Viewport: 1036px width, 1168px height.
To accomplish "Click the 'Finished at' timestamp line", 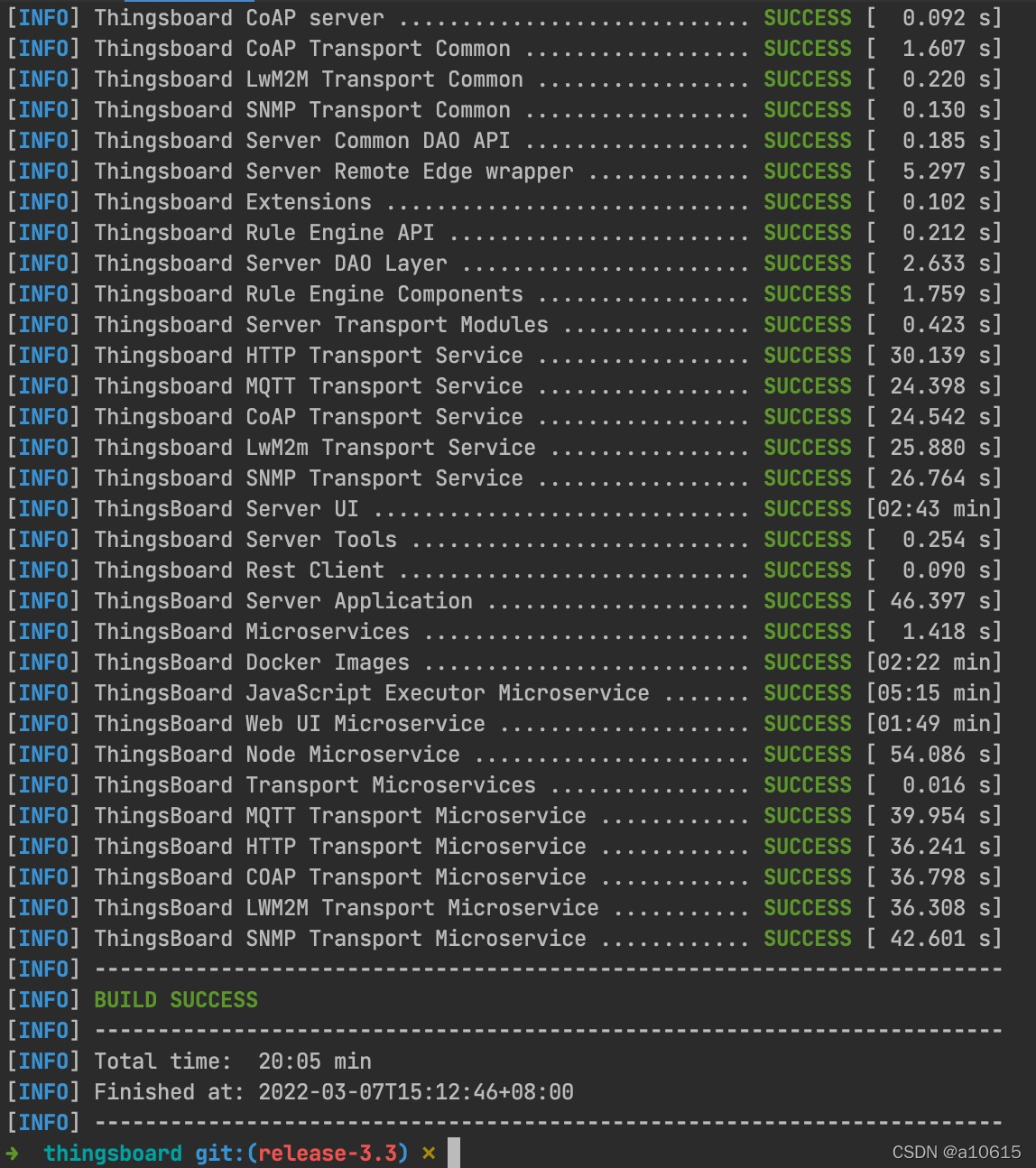I will [x=334, y=1092].
